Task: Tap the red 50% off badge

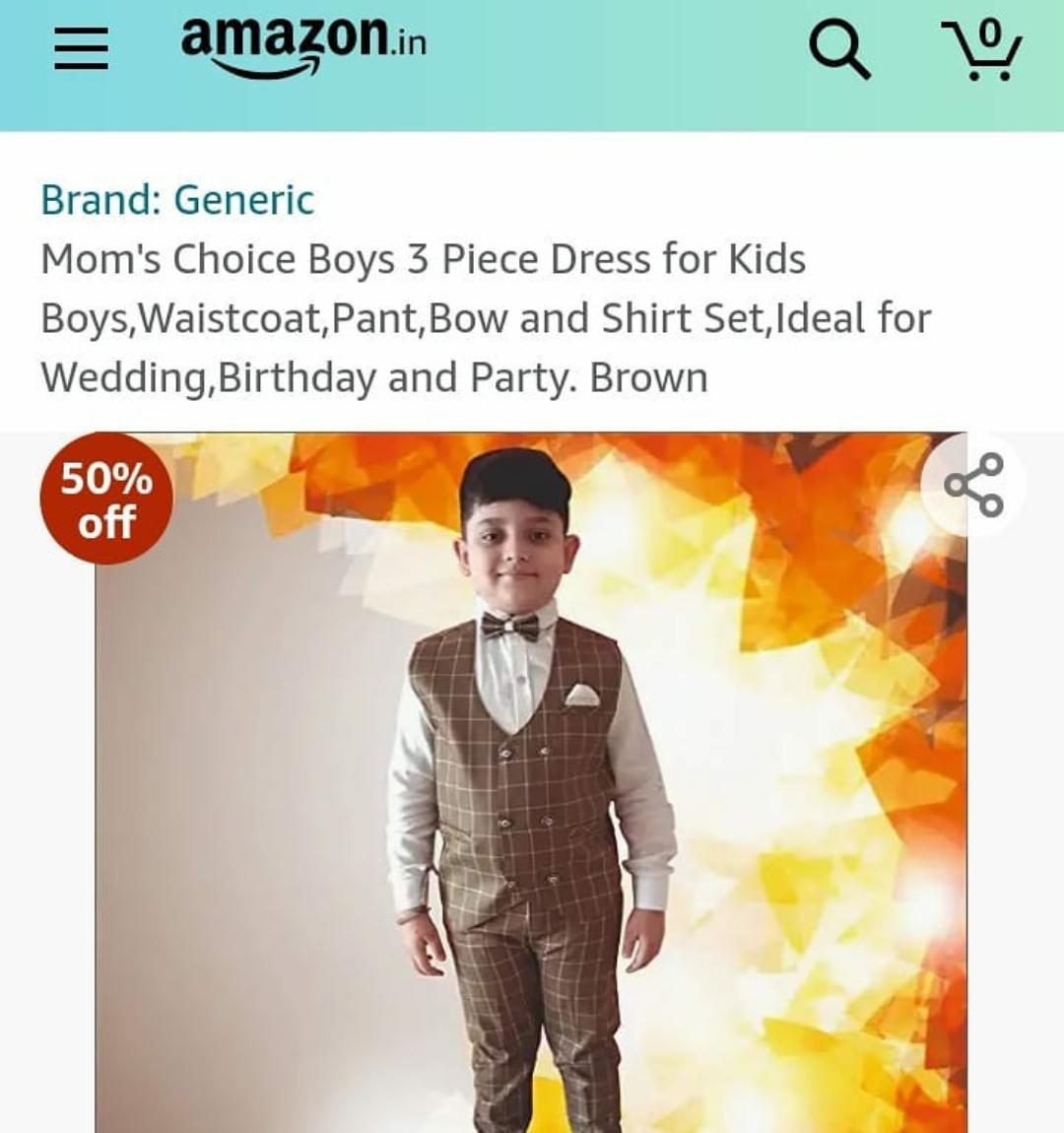Action: point(106,500)
